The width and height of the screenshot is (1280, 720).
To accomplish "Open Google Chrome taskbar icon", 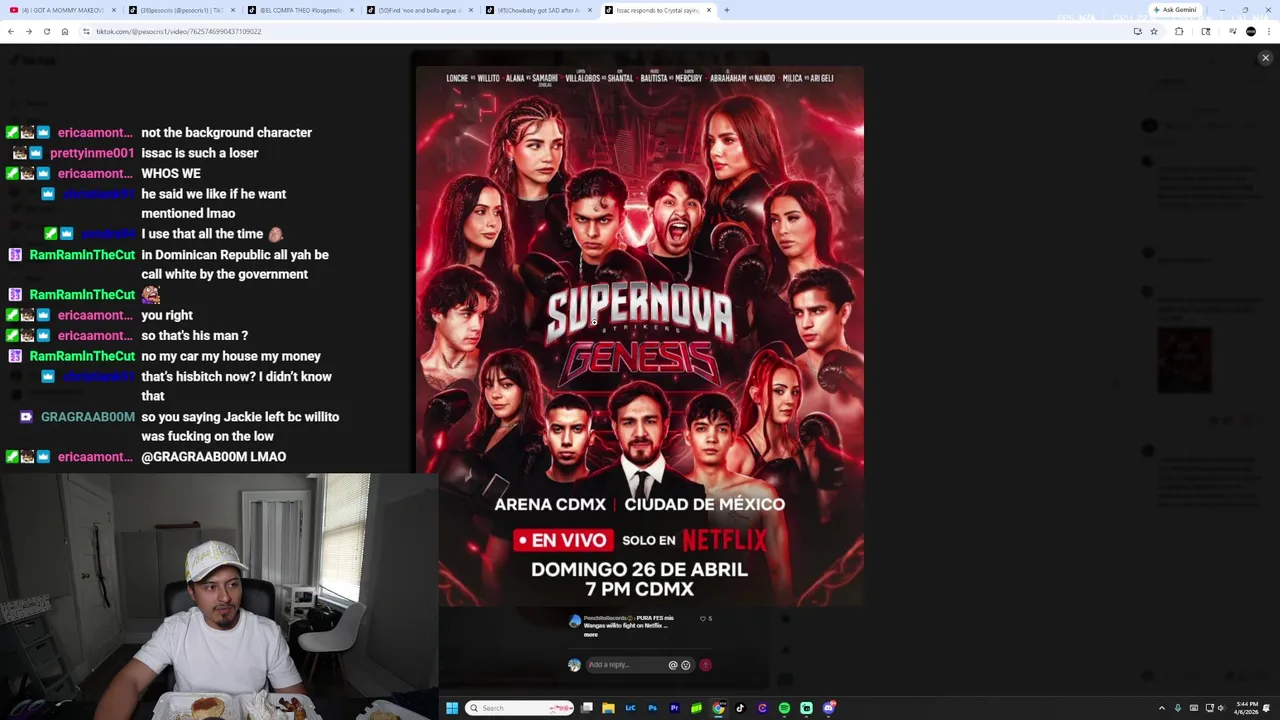I will point(718,708).
